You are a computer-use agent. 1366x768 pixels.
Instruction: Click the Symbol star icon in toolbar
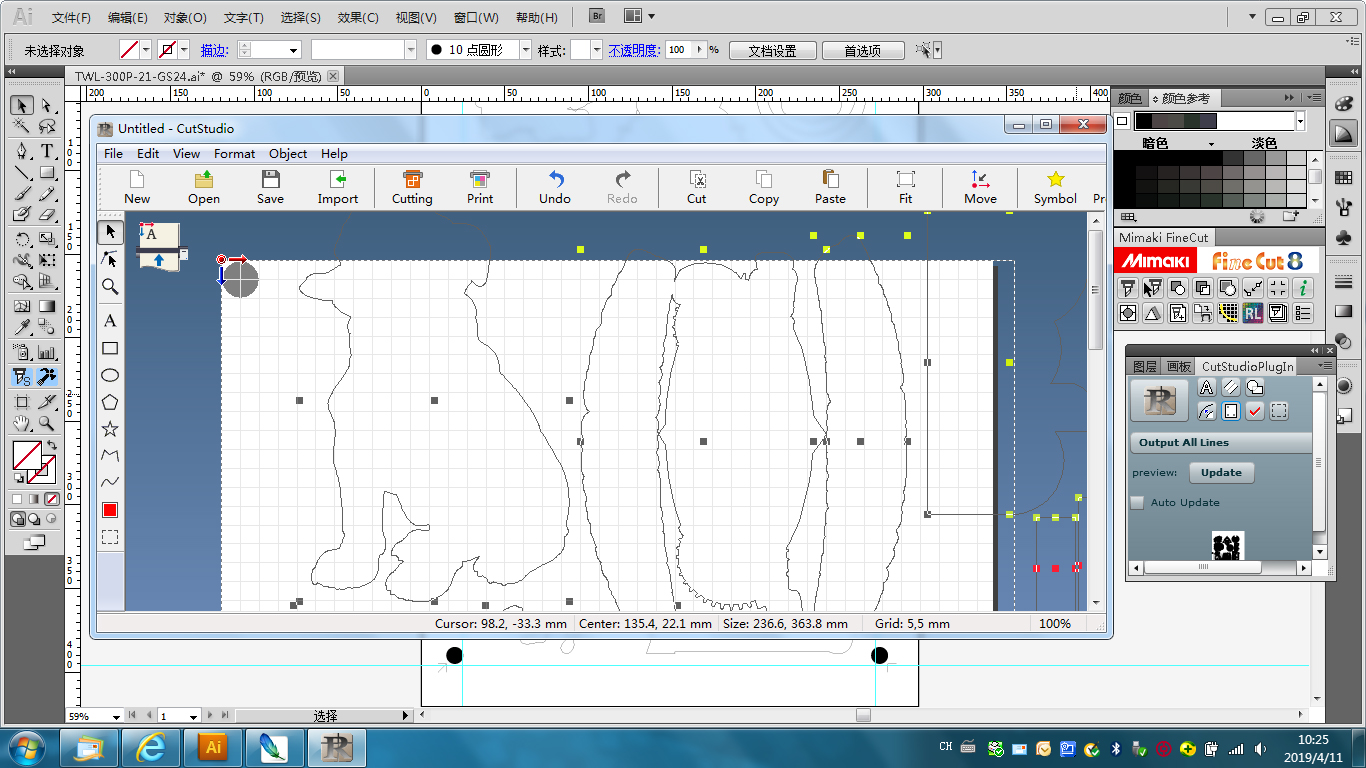click(1055, 186)
